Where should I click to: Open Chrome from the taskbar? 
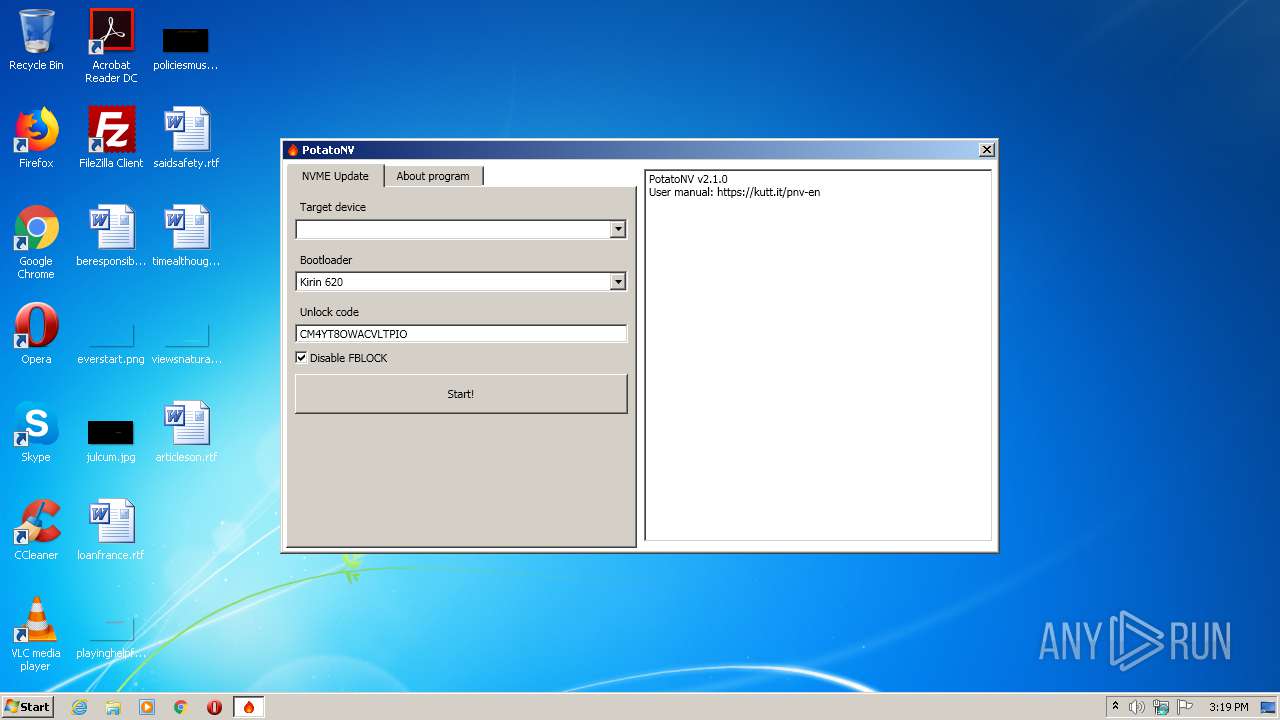point(181,707)
